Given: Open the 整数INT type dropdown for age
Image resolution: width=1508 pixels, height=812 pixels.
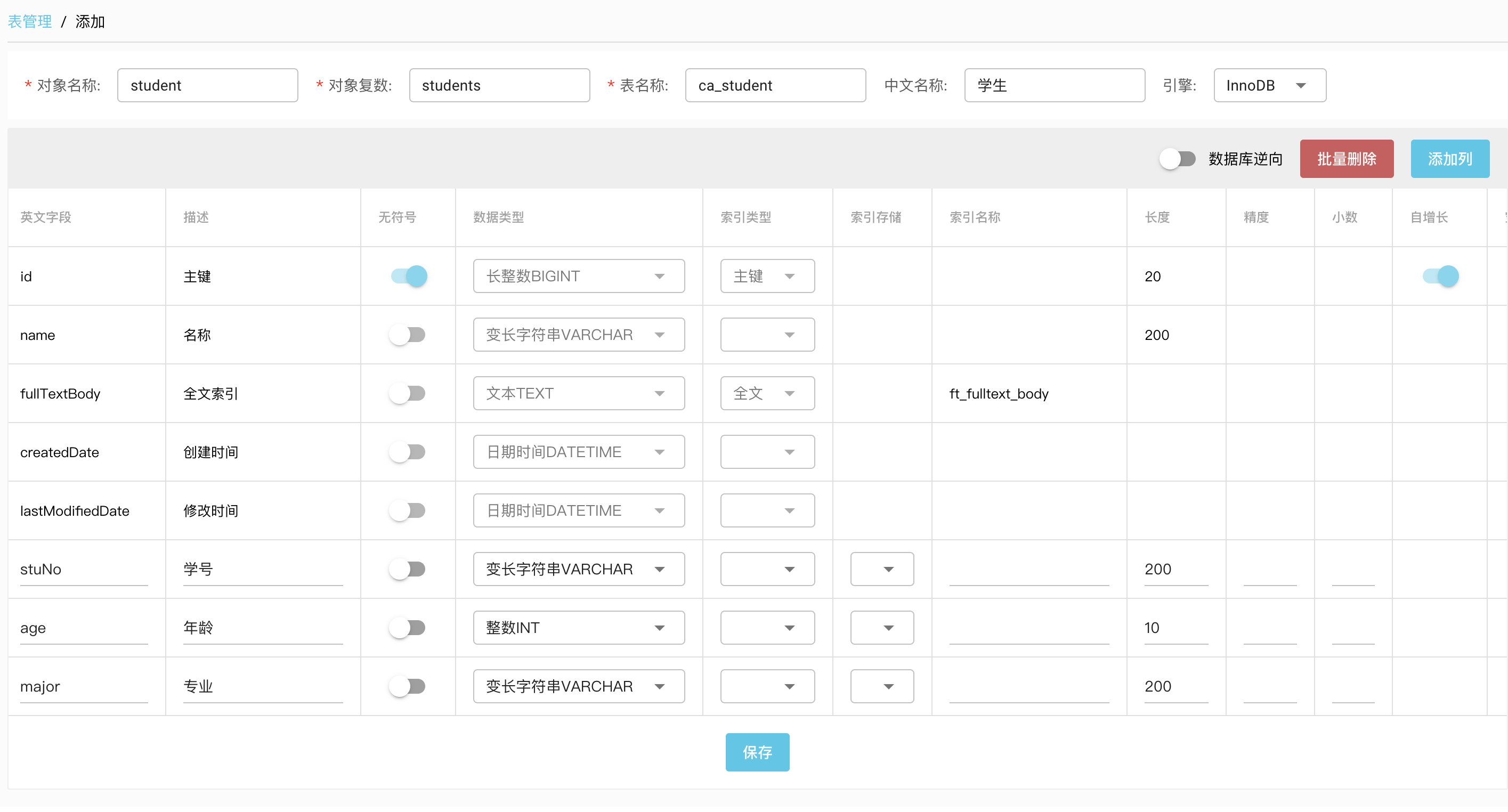Looking at the screenshot, I should [578, 627].
